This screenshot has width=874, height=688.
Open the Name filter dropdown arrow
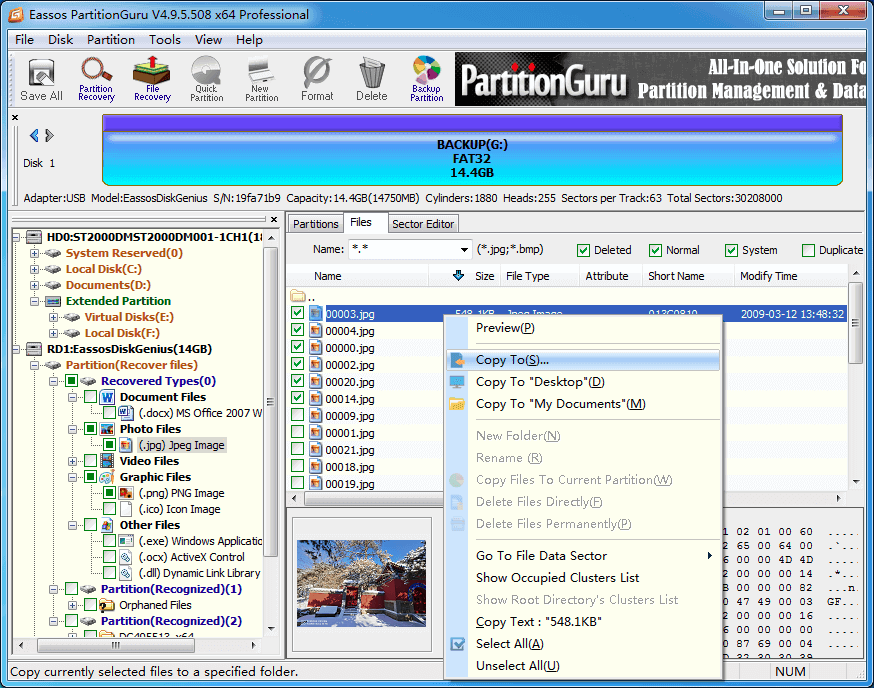pos(464,250)
